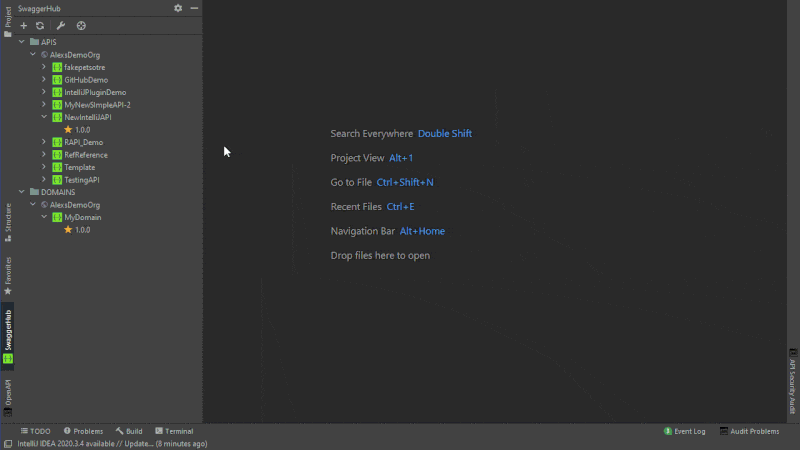Collapse the DOMAINS folder node

(22, 192)
